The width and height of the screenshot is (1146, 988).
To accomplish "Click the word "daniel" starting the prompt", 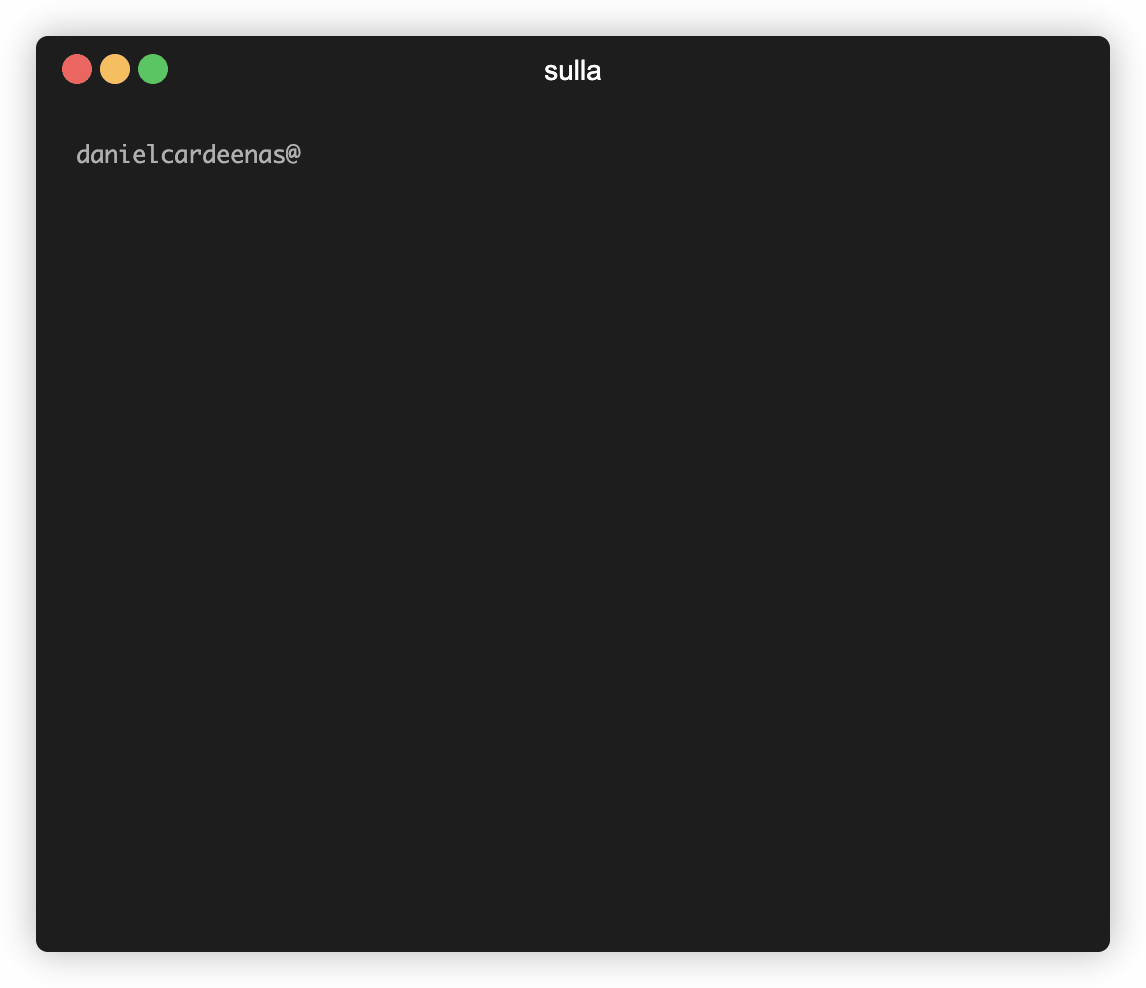I will [118, 154].
